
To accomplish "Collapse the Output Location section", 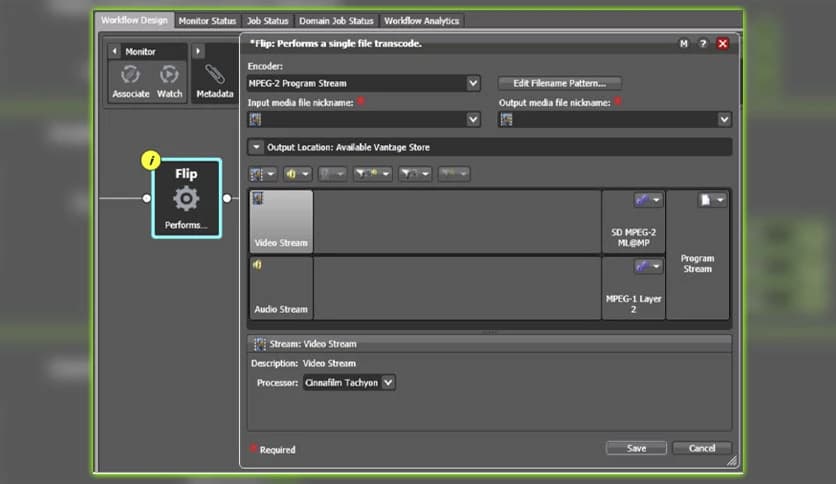I will [256, 147].
